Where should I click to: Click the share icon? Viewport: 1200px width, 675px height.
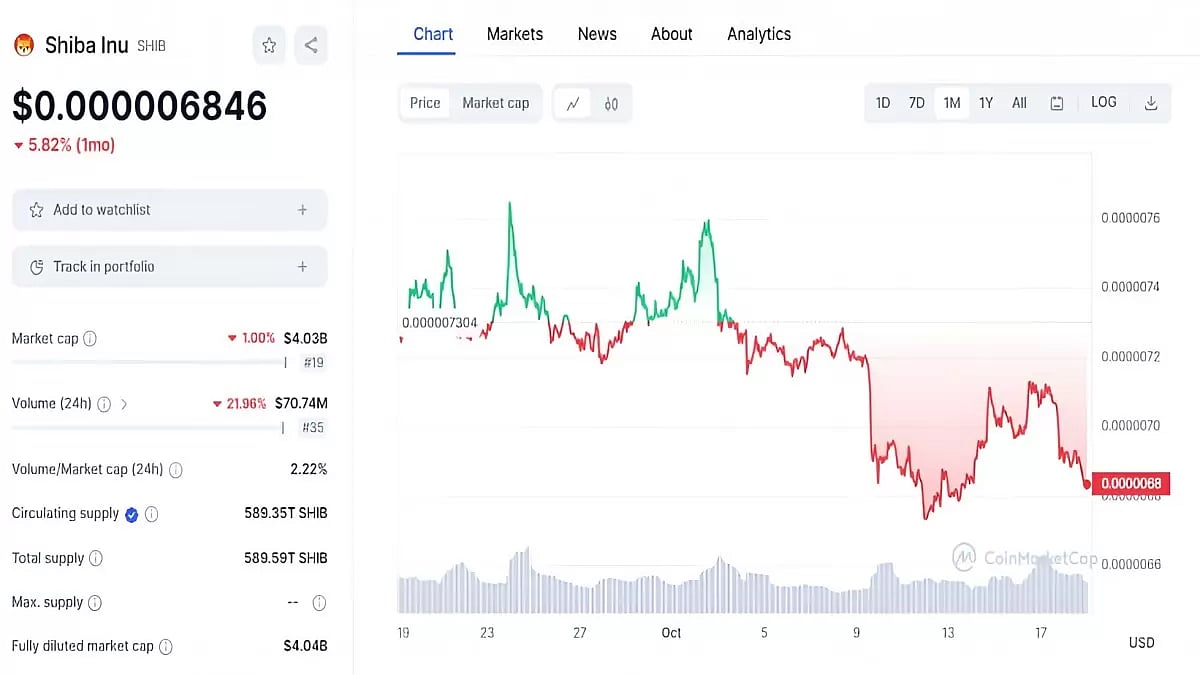pyautogui.click(x=311, y=45)
